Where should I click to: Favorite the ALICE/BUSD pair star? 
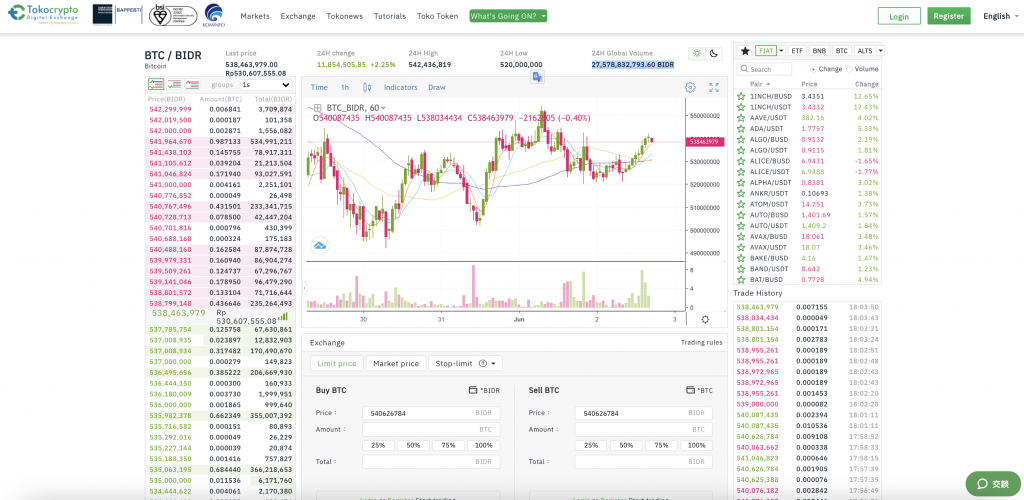(741, 161)
